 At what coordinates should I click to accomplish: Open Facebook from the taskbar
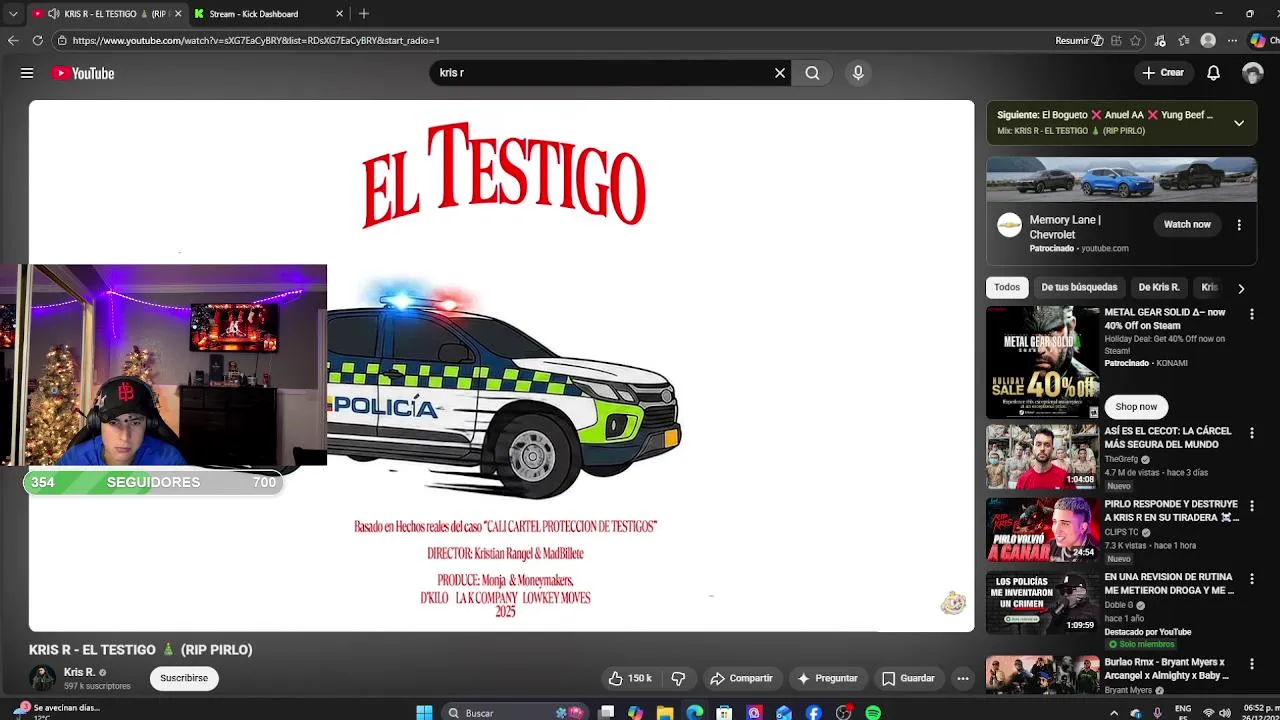[x=814, y=712]
